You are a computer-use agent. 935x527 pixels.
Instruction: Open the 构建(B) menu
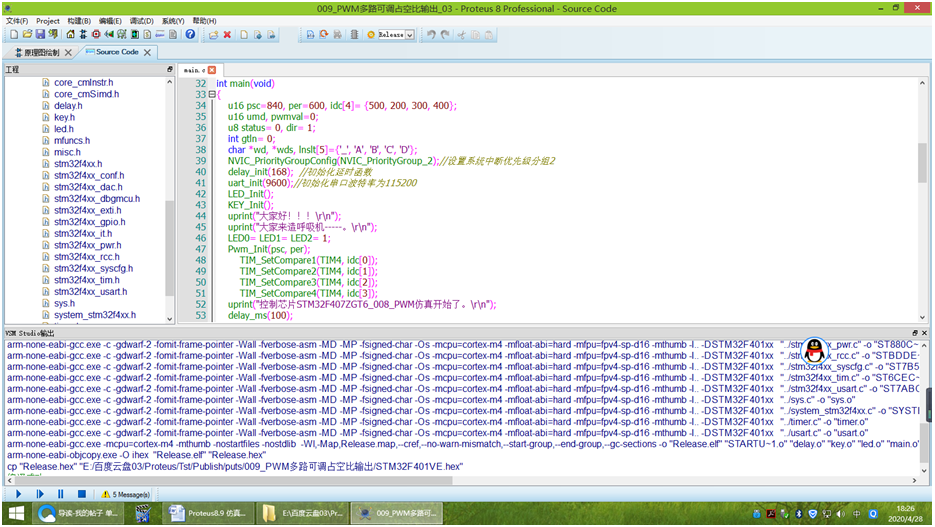[x=79, y=21]
